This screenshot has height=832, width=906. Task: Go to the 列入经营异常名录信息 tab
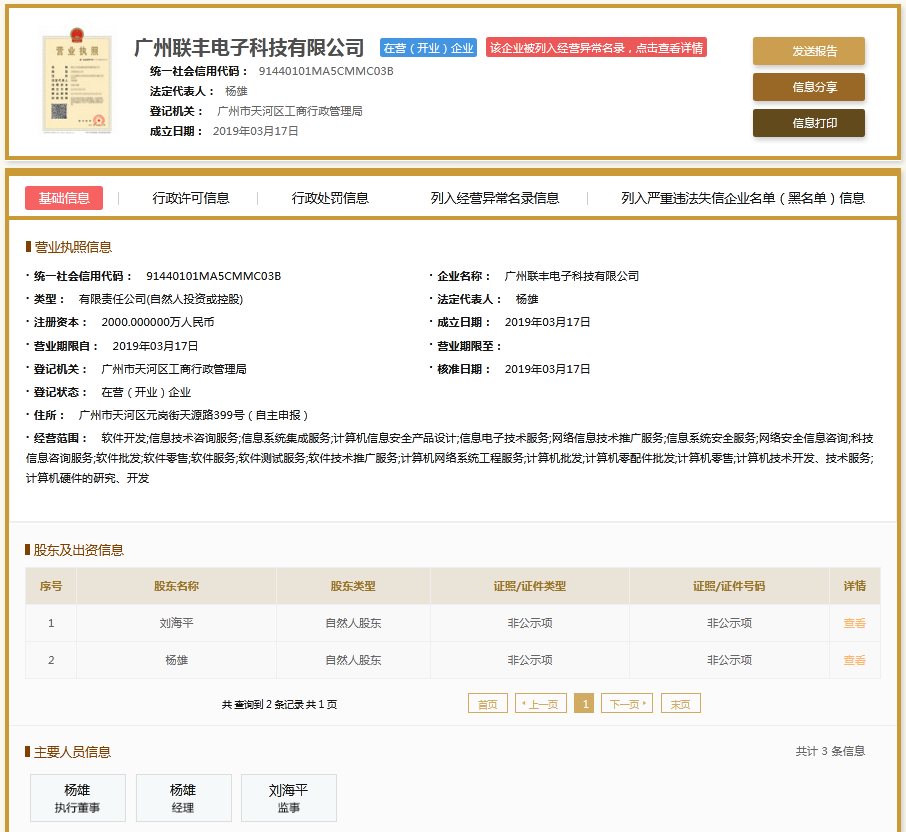click(495, 198)
